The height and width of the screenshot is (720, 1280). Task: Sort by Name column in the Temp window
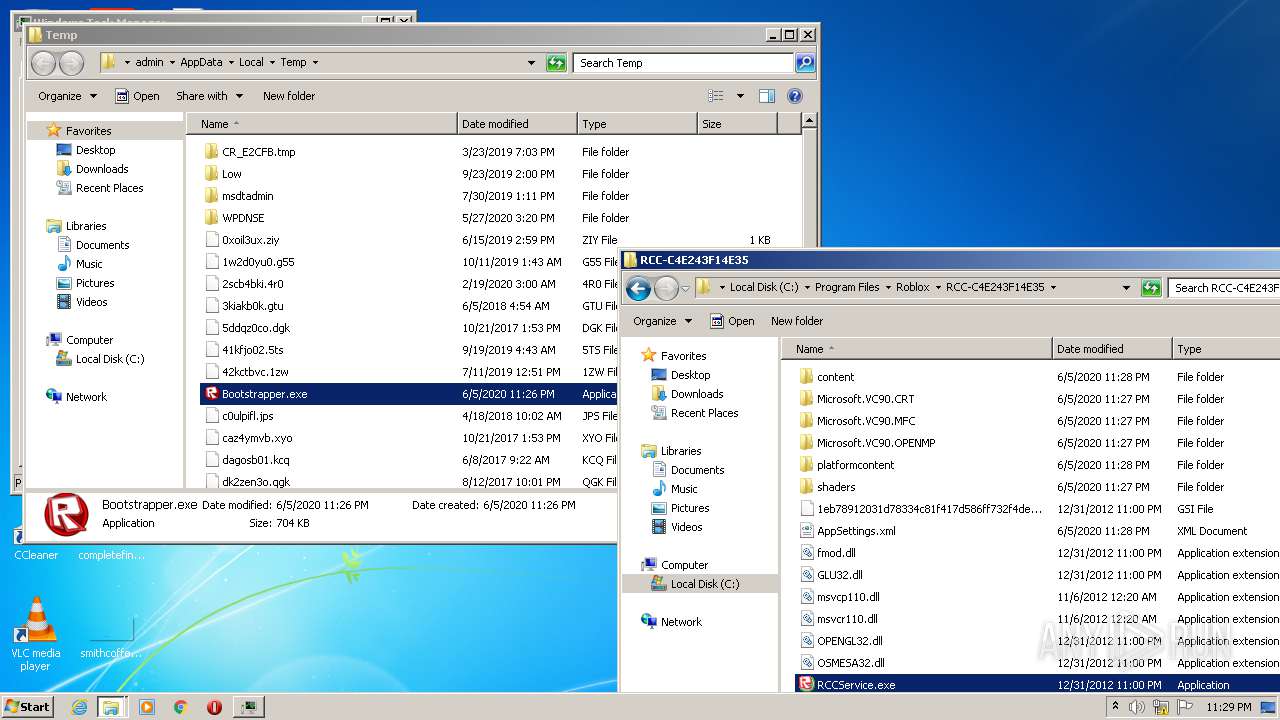(x=322, y=124)
